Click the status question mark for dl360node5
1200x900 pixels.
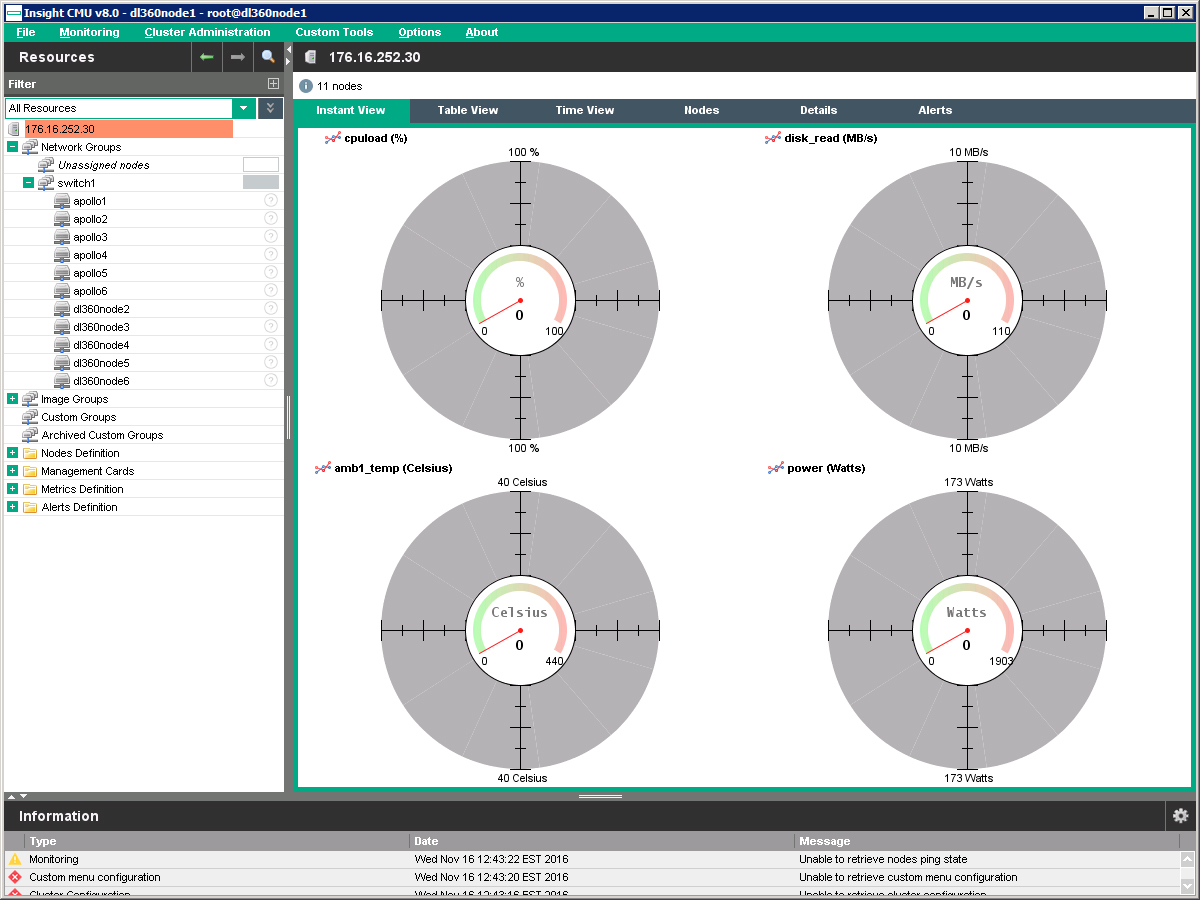pyautogui.click(x=271, y=363)
